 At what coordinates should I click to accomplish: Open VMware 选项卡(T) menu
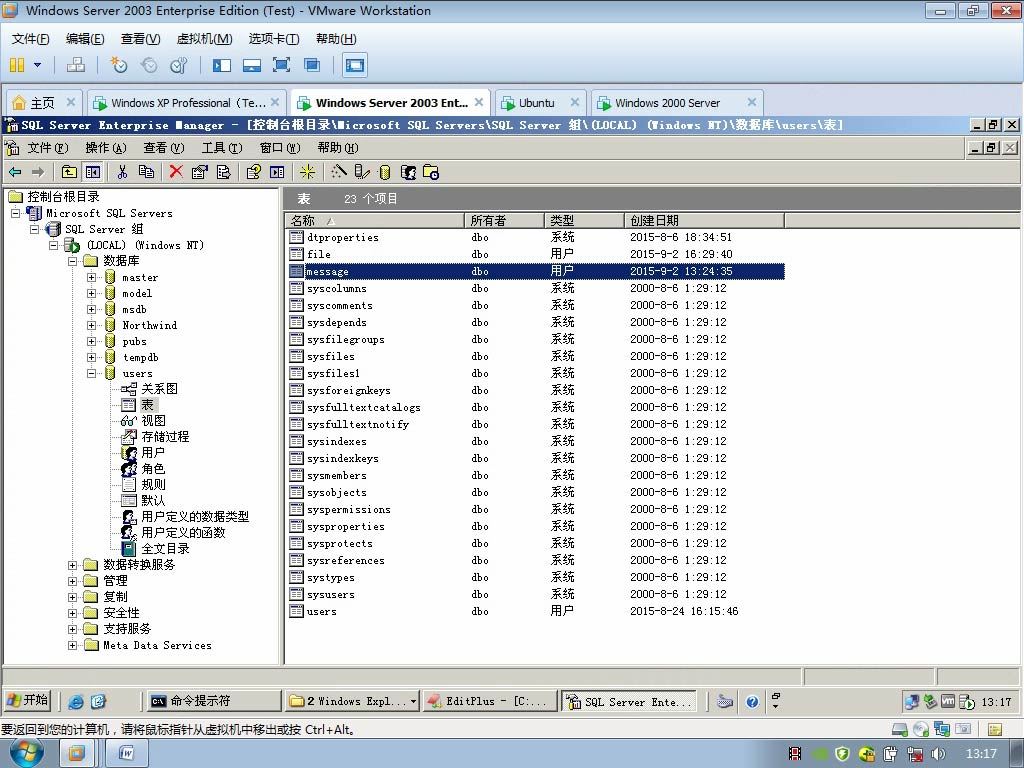(274, 39)
